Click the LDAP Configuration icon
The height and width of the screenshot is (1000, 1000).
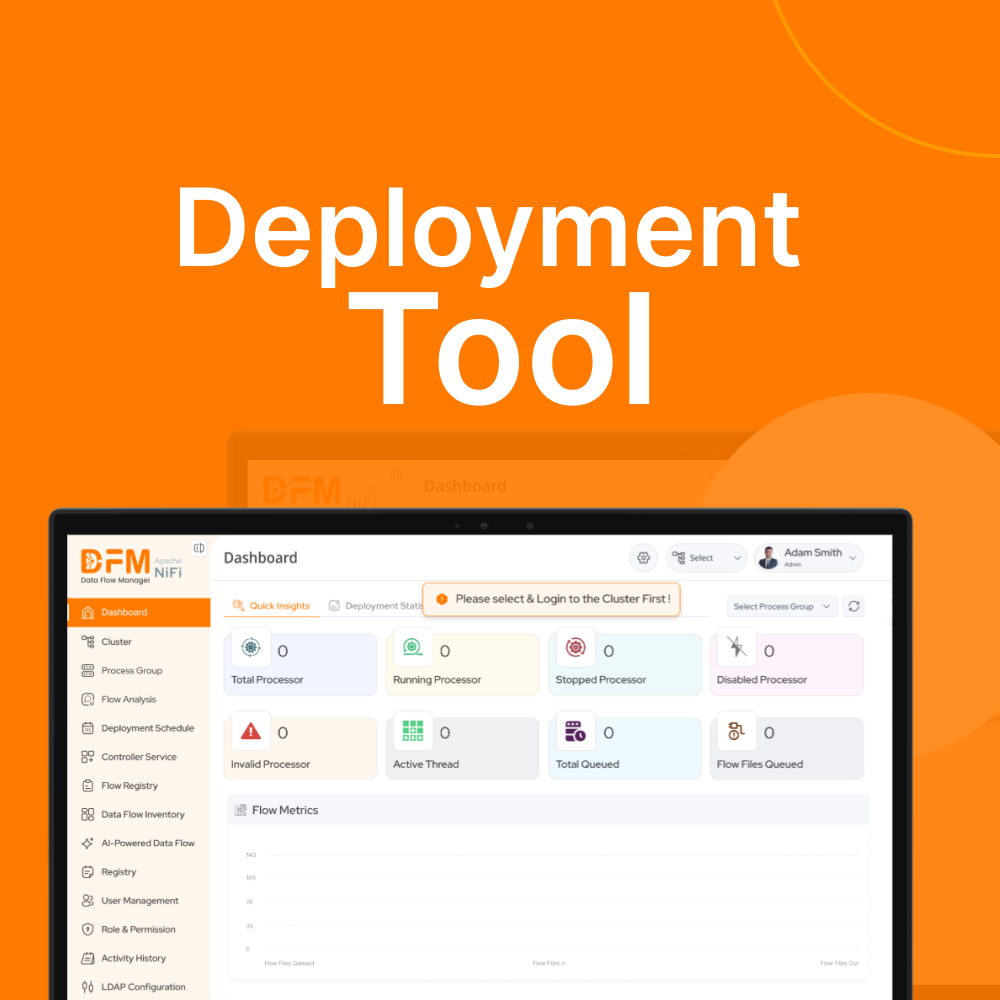tap(88, 987)
